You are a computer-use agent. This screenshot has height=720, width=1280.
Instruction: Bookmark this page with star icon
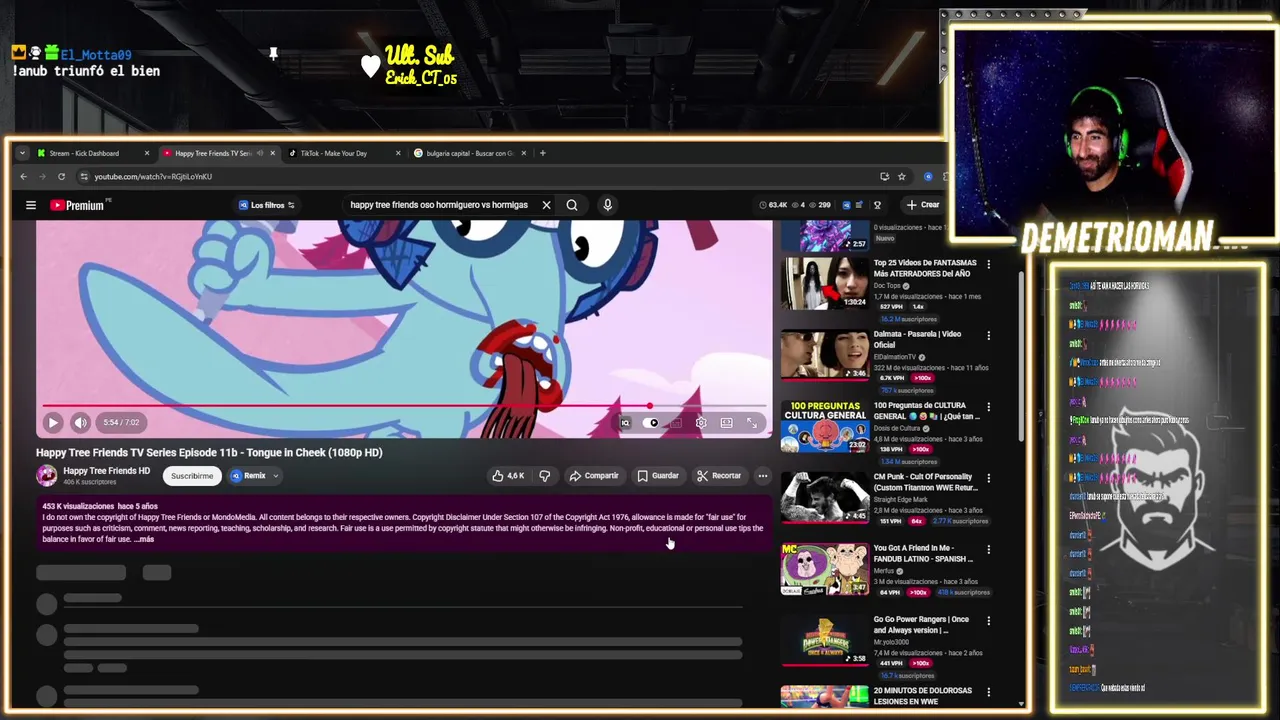coord(902,177)
